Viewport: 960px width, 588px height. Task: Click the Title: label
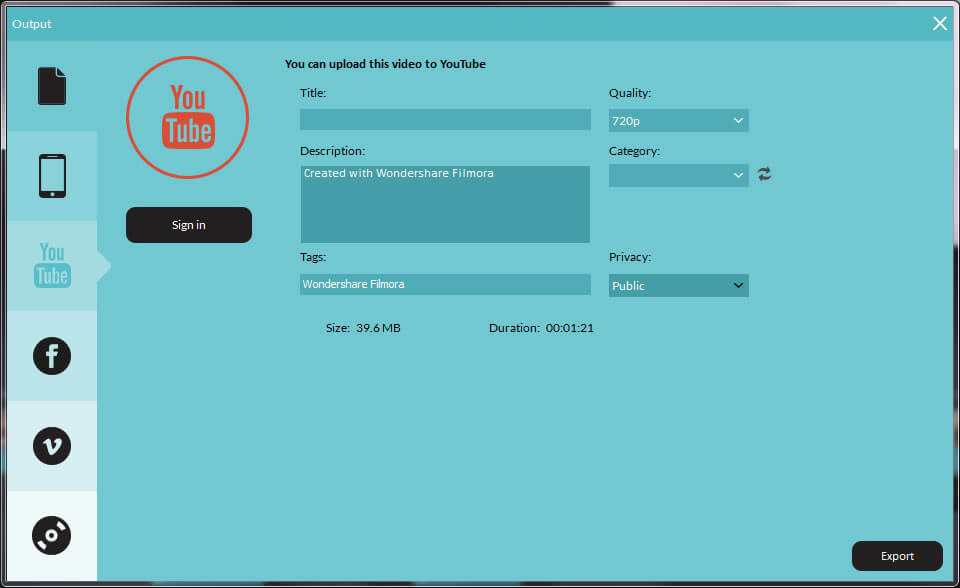pos(313,93)
